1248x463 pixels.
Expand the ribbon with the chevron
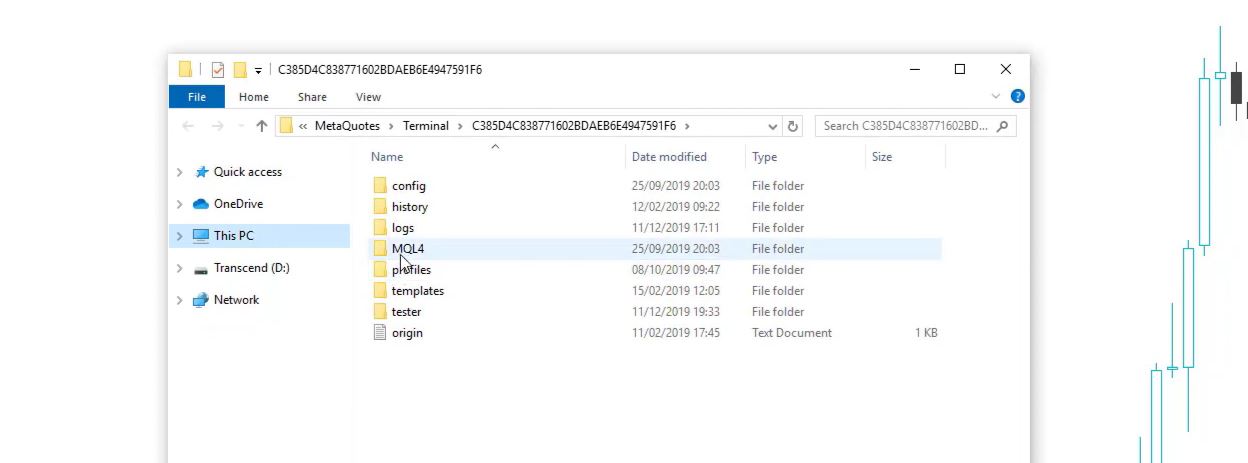point(996,97)
